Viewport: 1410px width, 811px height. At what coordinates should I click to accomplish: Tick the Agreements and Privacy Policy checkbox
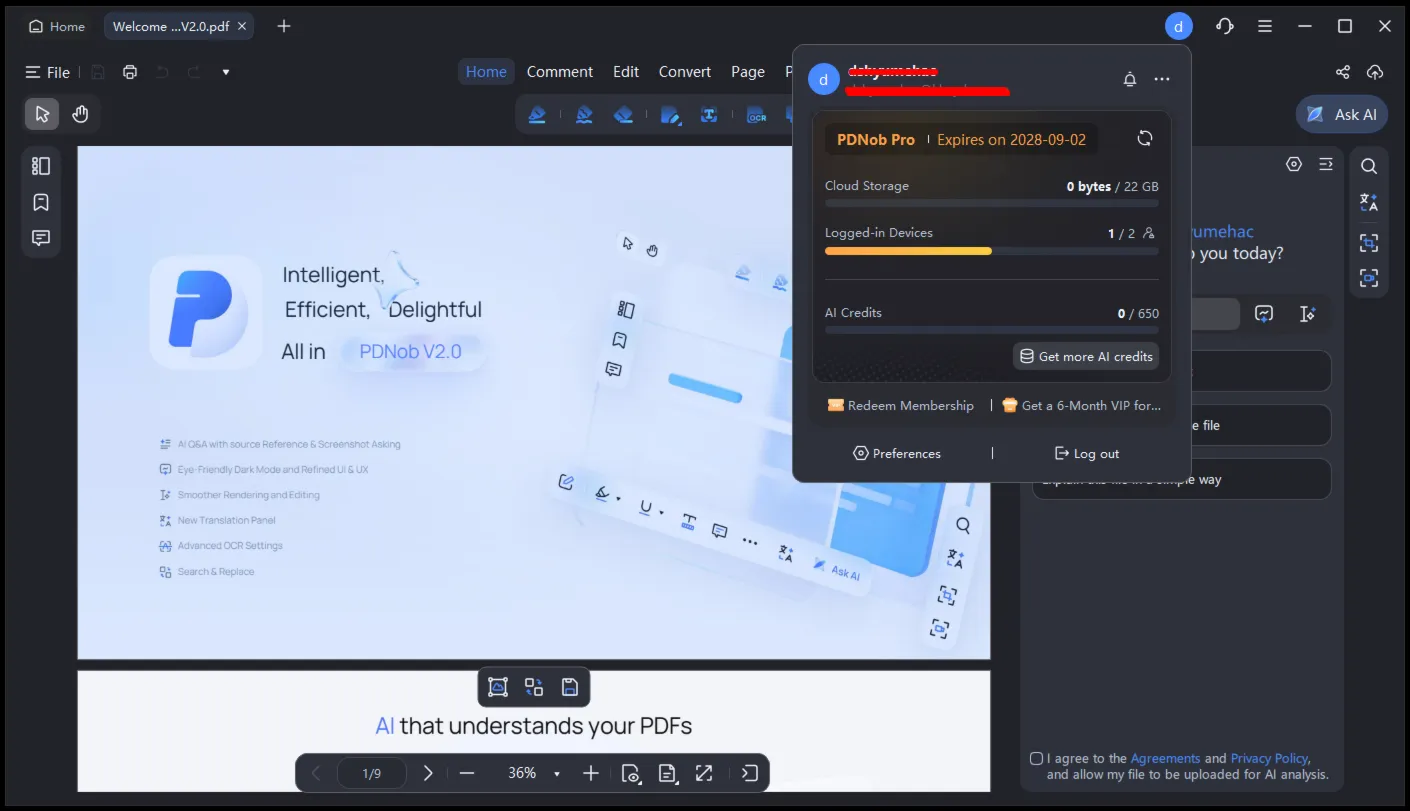(1036, 758)
